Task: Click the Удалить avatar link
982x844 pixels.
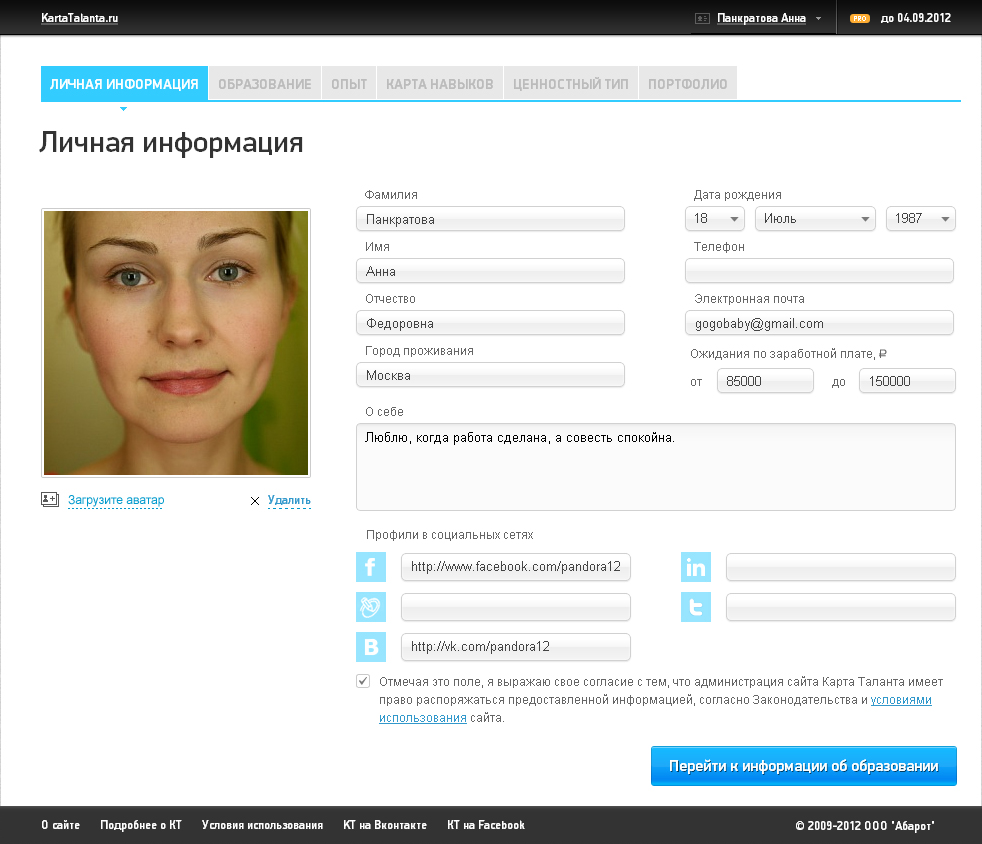Action: (289, 500)
